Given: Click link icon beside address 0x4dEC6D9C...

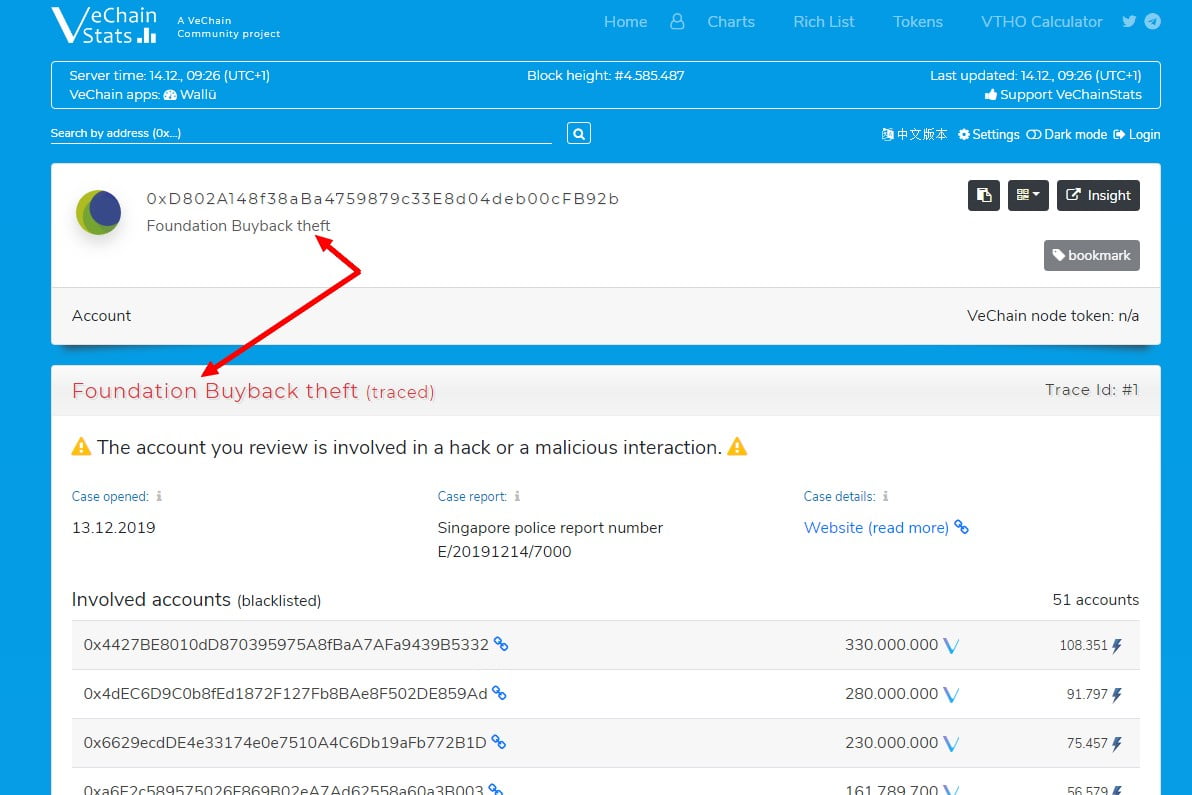Looking at the screenshot, I should (499, 693).
